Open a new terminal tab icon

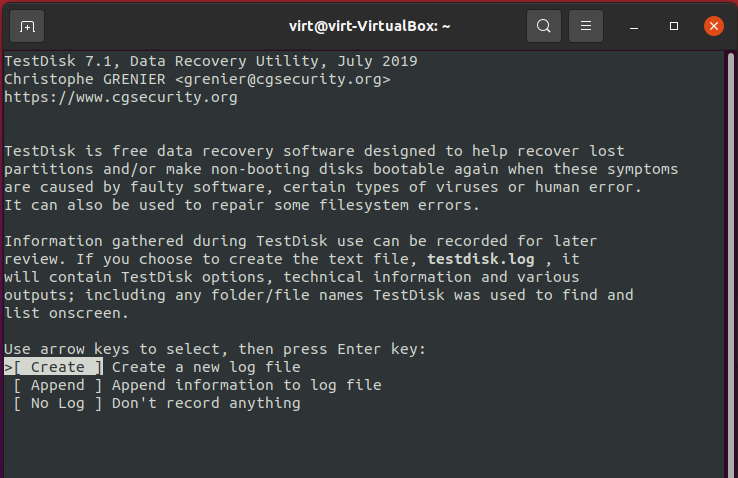[x=27, y=26]
